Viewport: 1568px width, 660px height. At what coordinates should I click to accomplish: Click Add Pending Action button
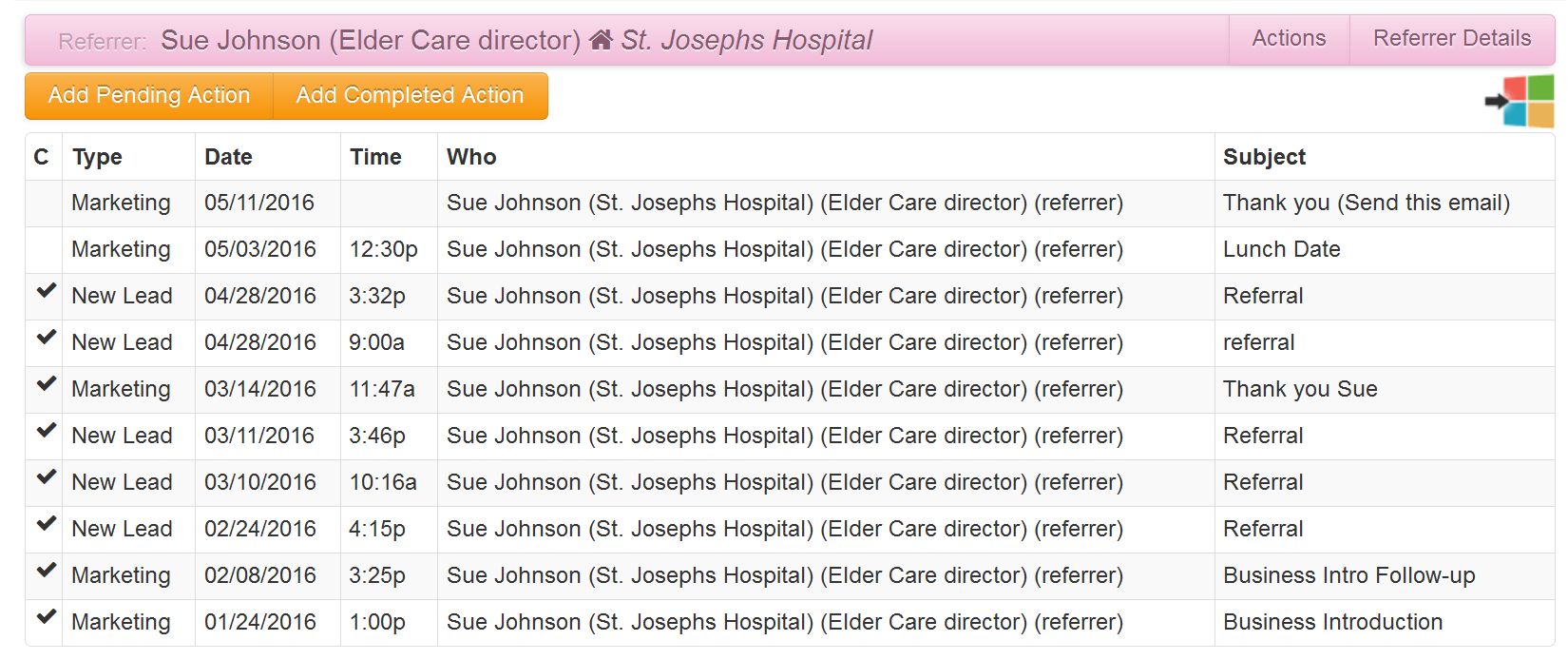pos(149,96)
